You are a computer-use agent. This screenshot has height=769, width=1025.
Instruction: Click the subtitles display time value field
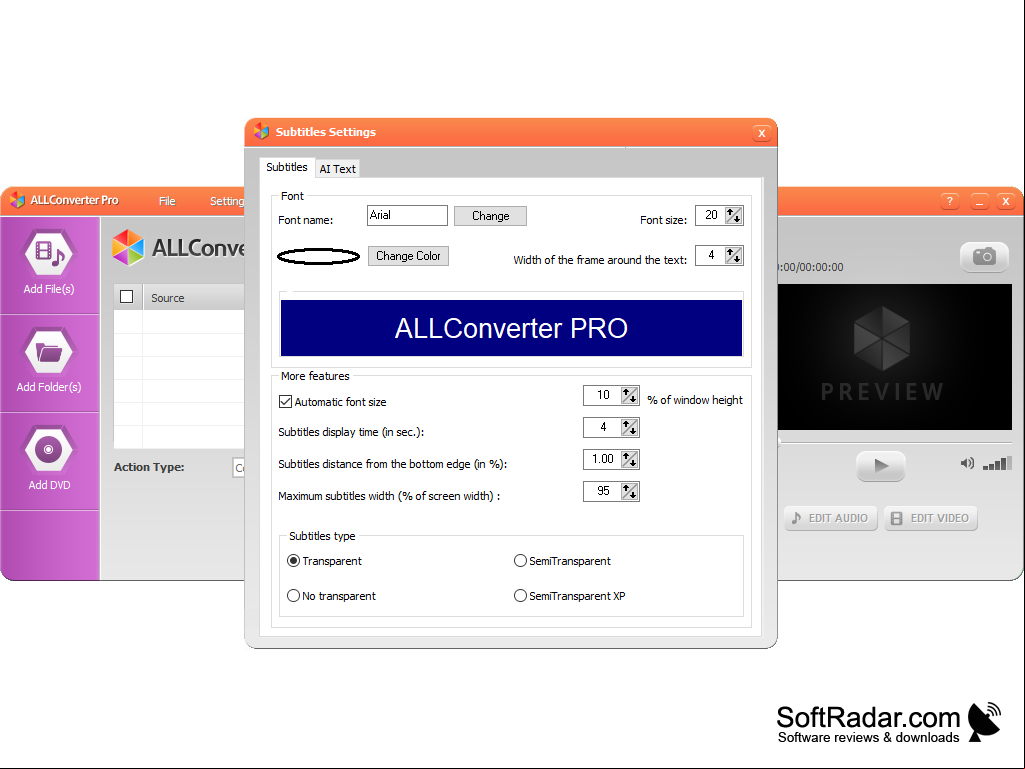click(x=602, y=428)
